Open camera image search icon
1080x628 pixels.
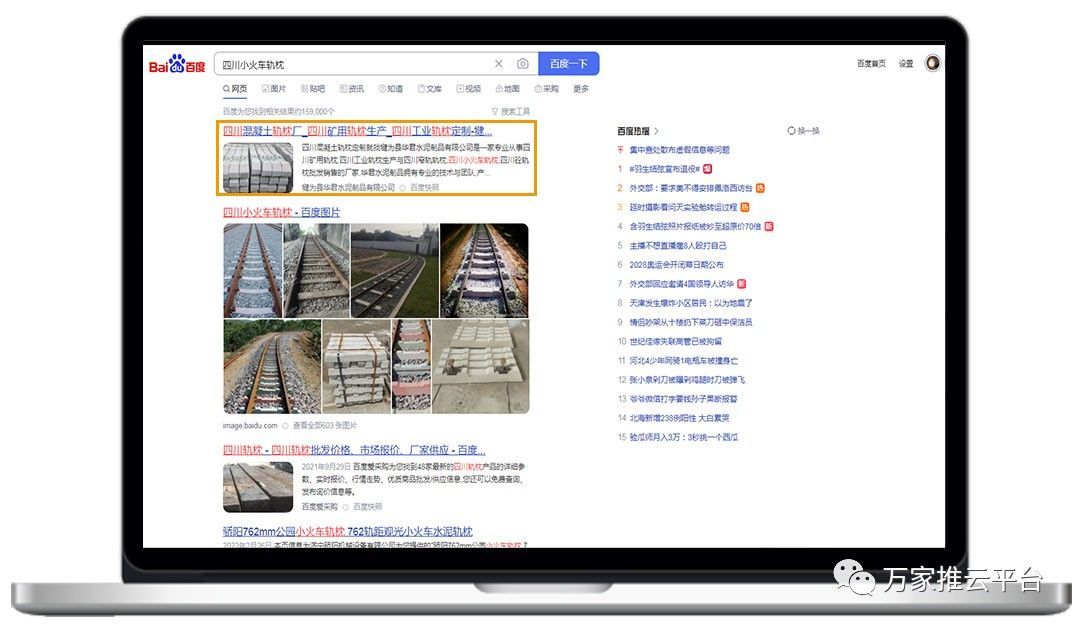pos(522,64)
